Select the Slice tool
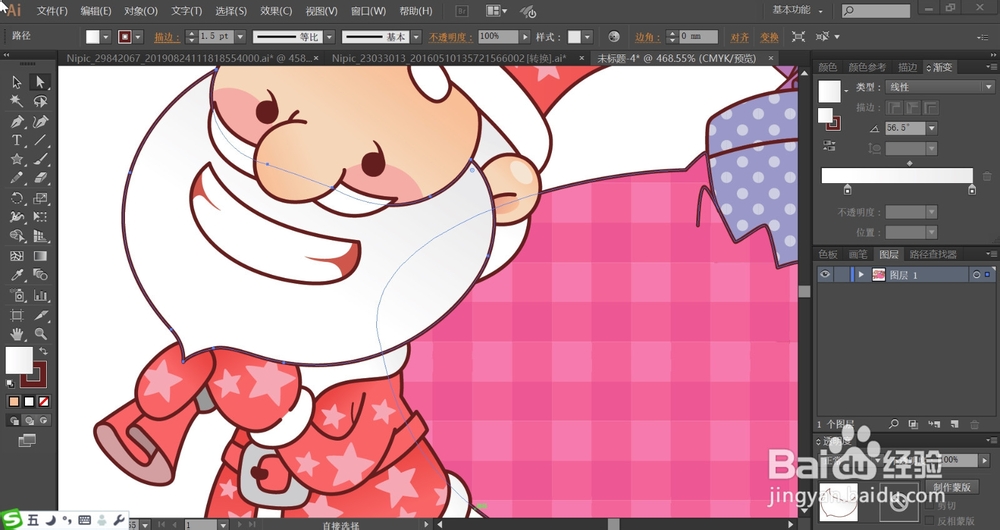The height and width of the screenshot is (530, 1000). [x=40, y=315]
